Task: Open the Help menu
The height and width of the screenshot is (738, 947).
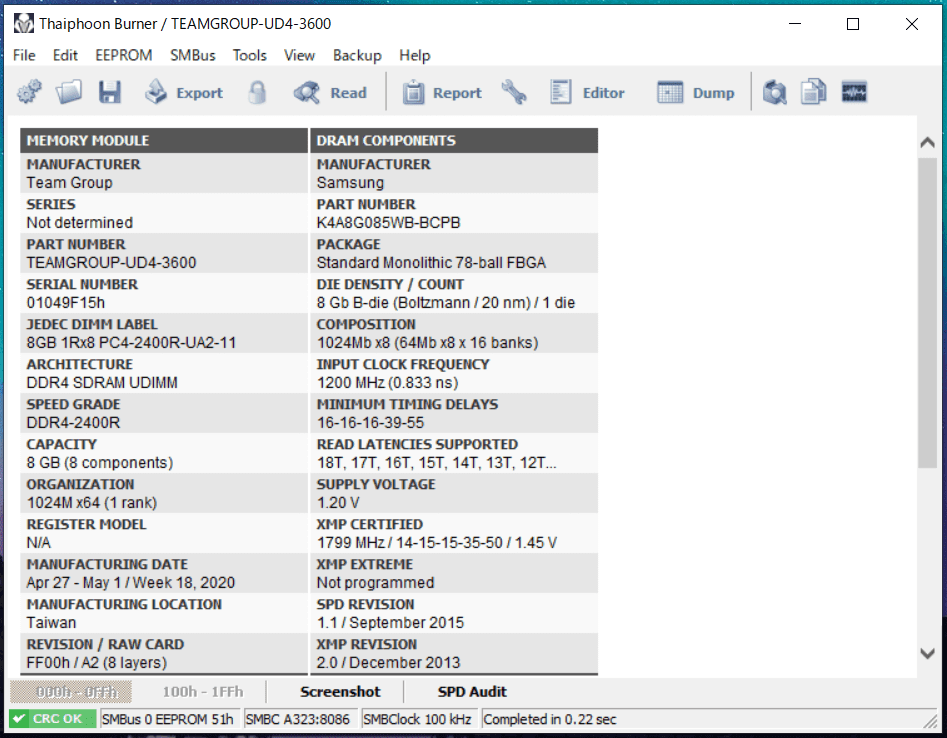Action: (415, 56)
